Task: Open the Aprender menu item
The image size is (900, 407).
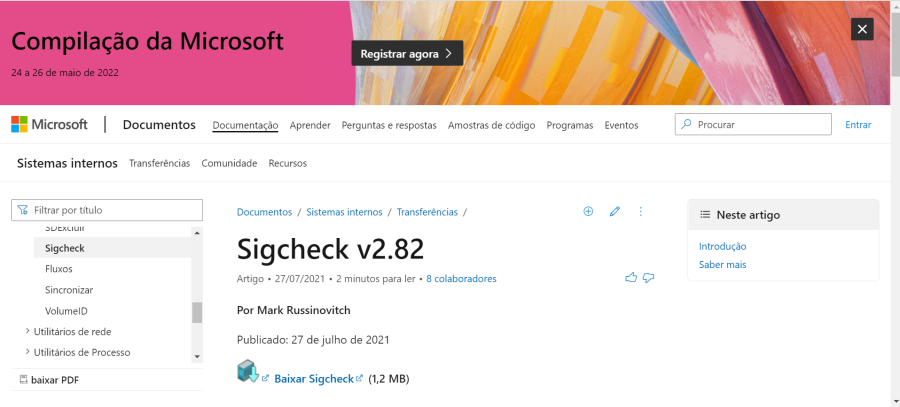Action: click(310, 126)
